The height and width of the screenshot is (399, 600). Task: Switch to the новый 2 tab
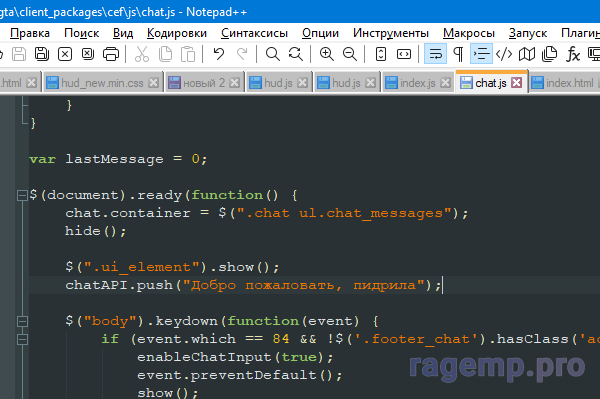point(204,83)
